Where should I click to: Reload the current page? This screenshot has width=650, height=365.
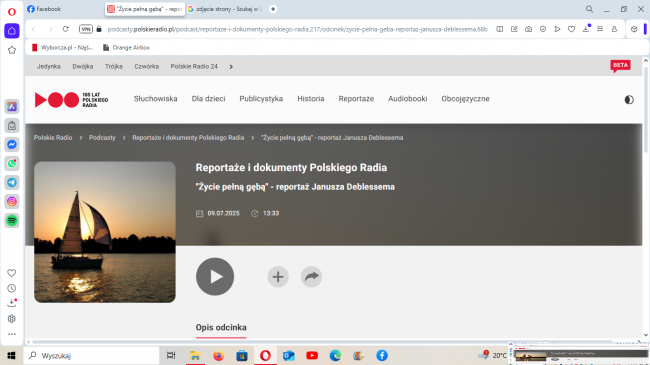[x=65, y=29]
